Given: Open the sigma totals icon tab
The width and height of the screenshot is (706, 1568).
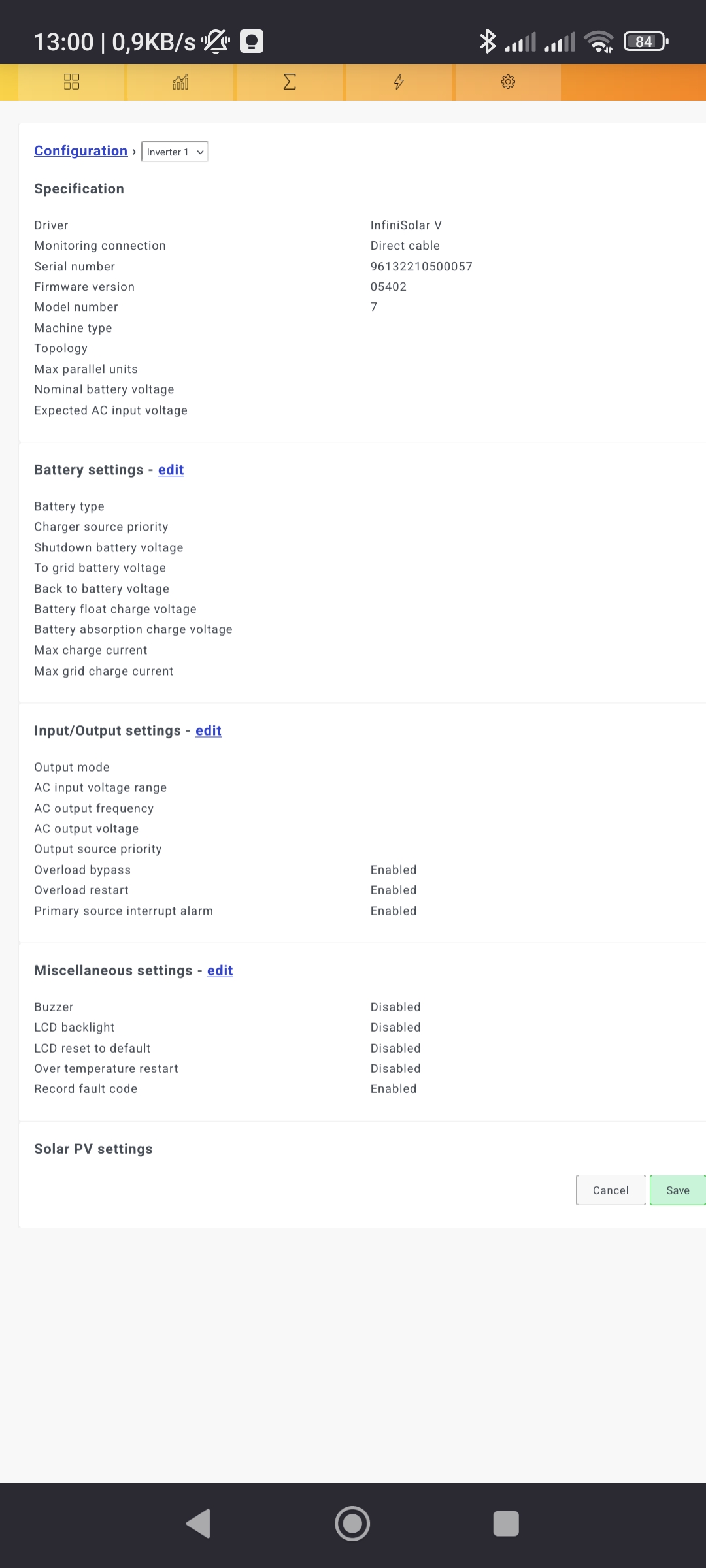Looking at the screenshot, I should click(x=290, y=82).
